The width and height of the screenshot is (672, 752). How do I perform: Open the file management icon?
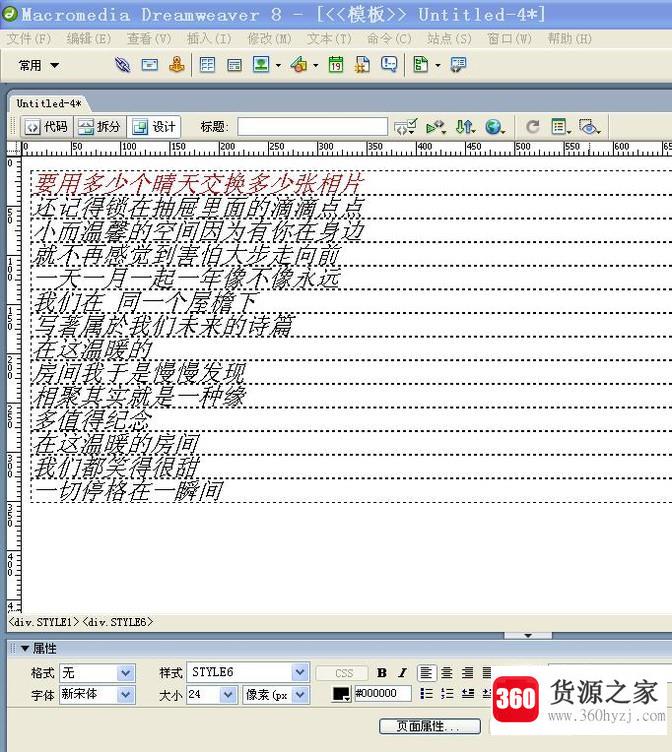pos(465,127)
